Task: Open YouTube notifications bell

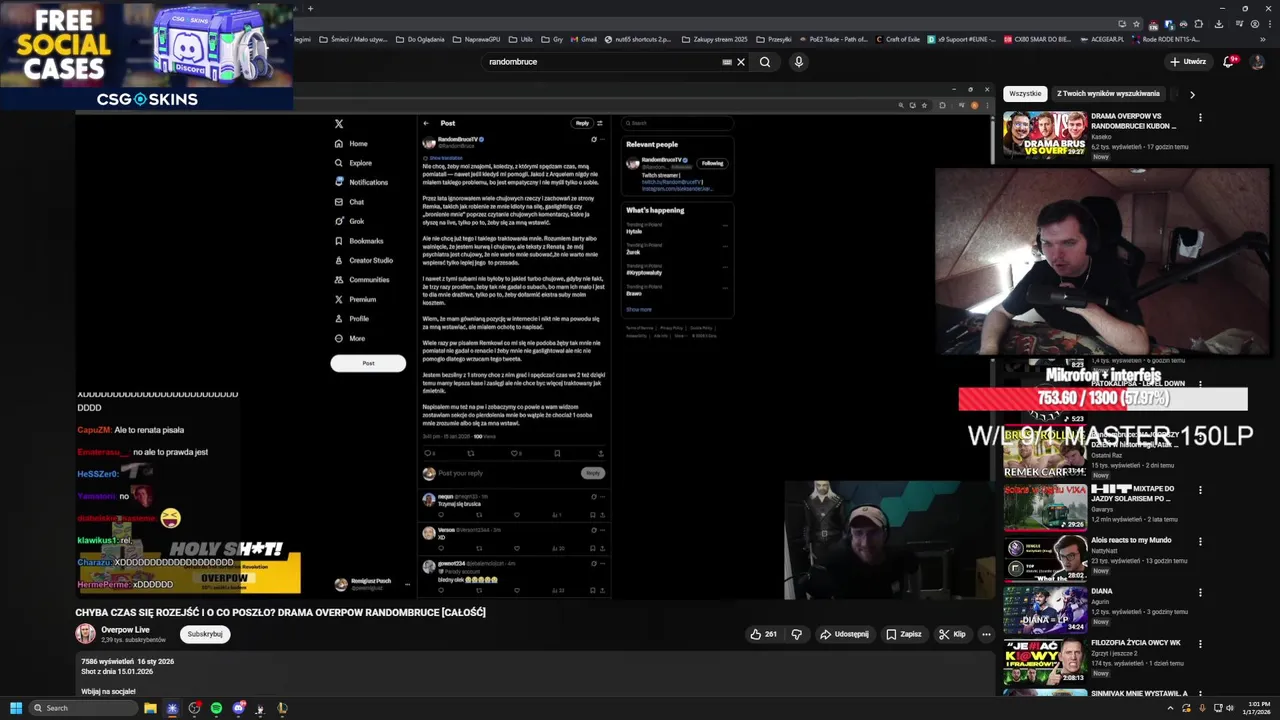Action: tap(1230, 62)
